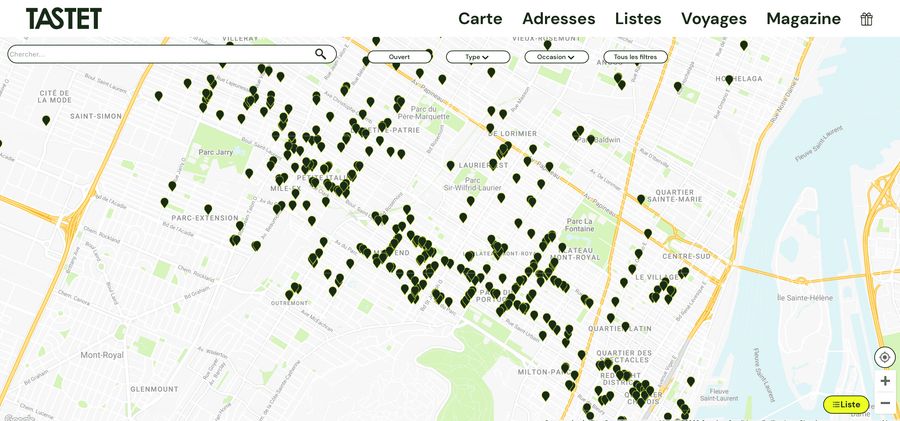Screen dimensions: 900x421
Task: Open the Voyages page
Action: pos(713,19)
